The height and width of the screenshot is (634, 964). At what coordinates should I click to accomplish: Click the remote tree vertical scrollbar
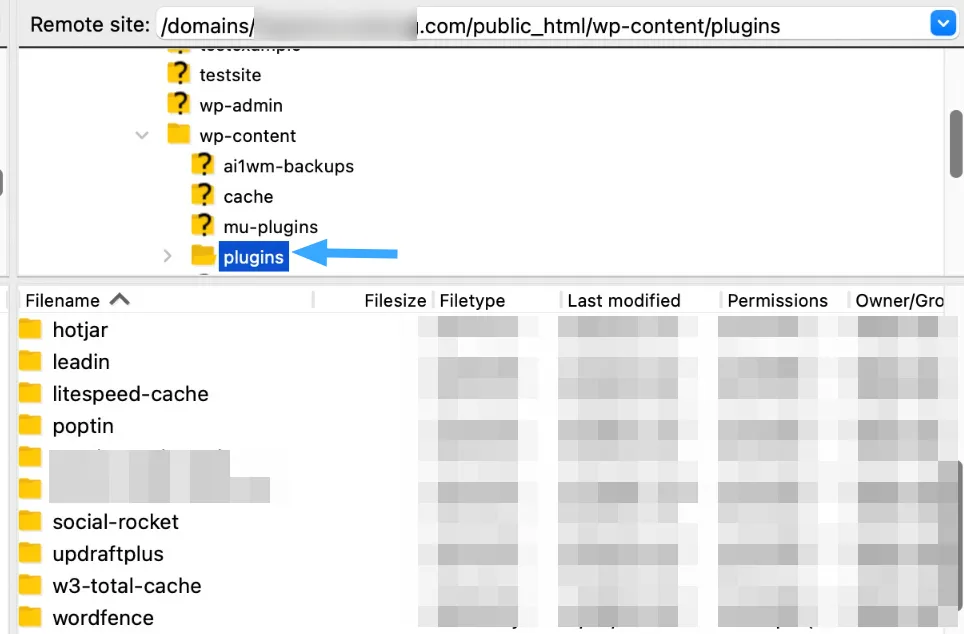click(x=956, y=144)
